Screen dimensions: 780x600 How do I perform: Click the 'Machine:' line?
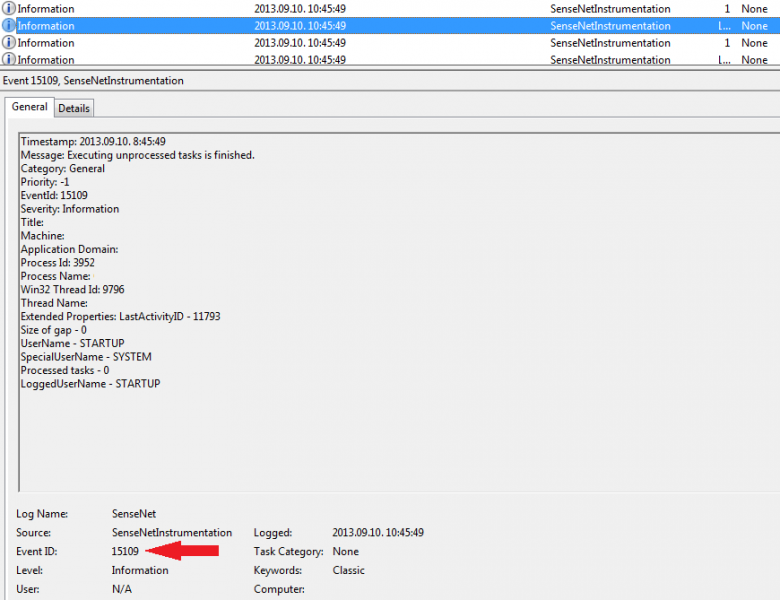[43, 236]
